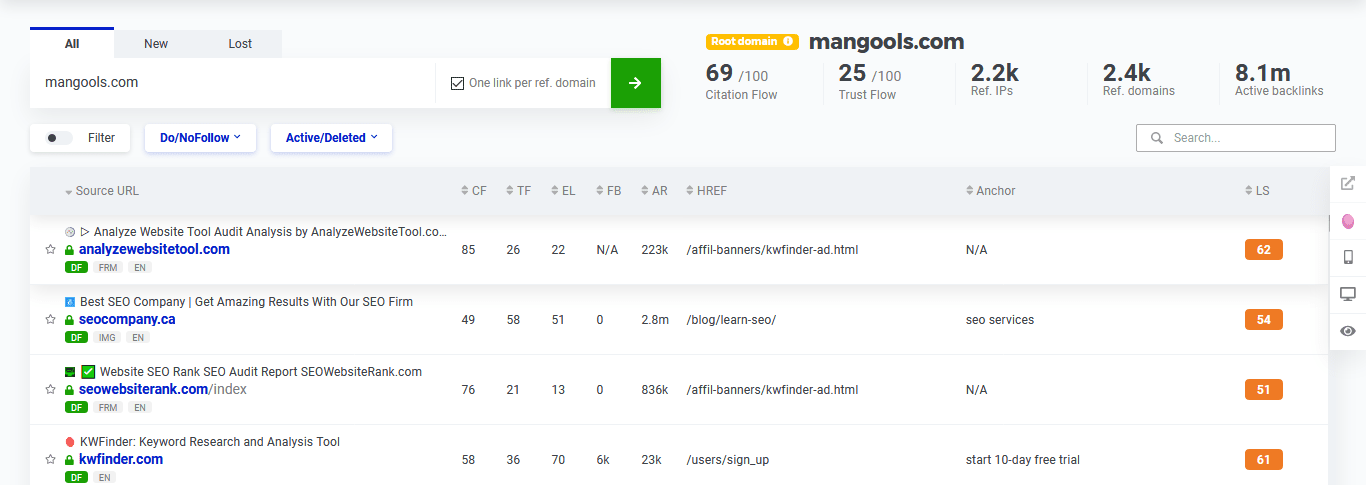Viewport: 1366px width, 485px height.
Task: Click the green arrow submit button
Action: click(x=635, y=83)
